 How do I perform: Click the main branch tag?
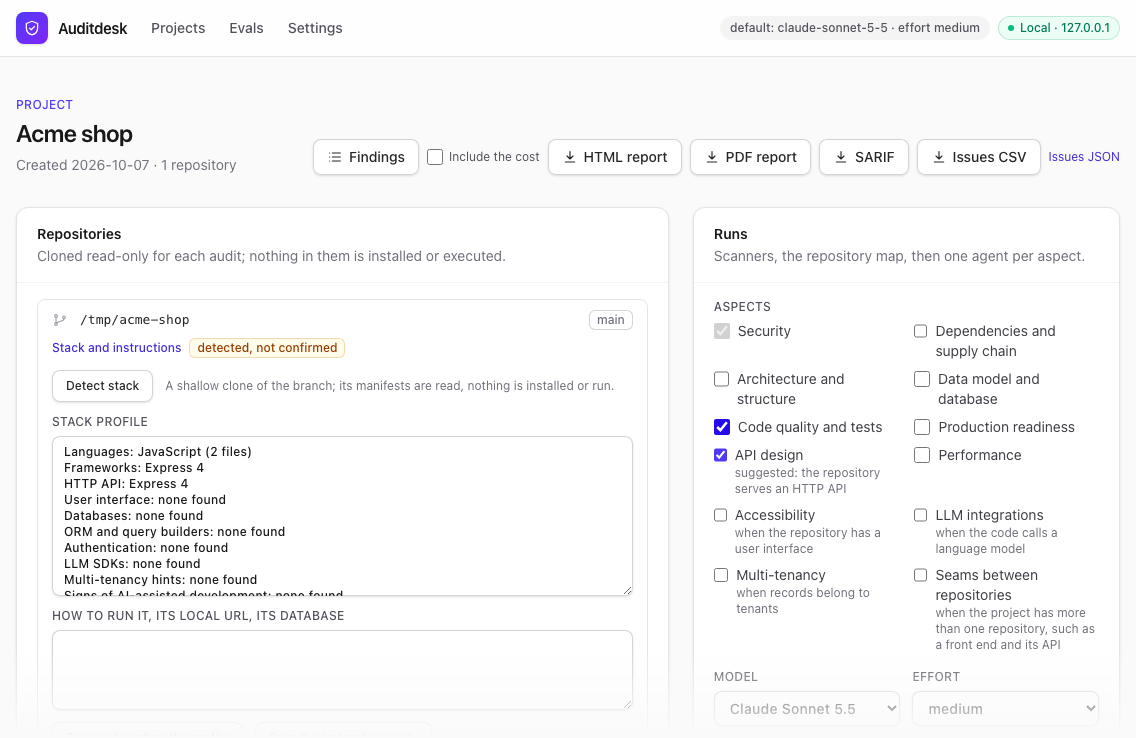(611, 320)
